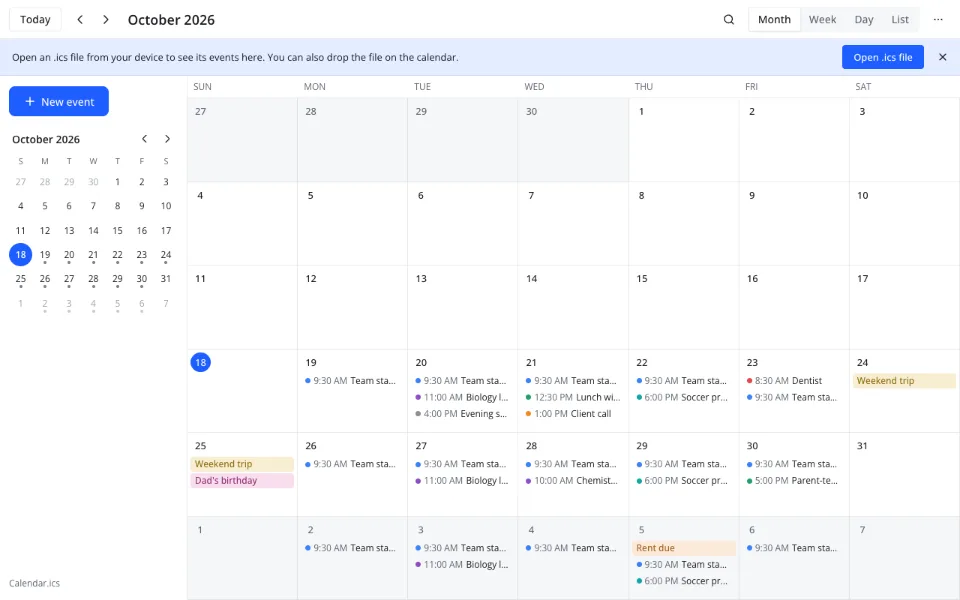This screenshot has width=960, height=600.
Task: Select day 24 in mini calendar
Action: click(166, 255)
